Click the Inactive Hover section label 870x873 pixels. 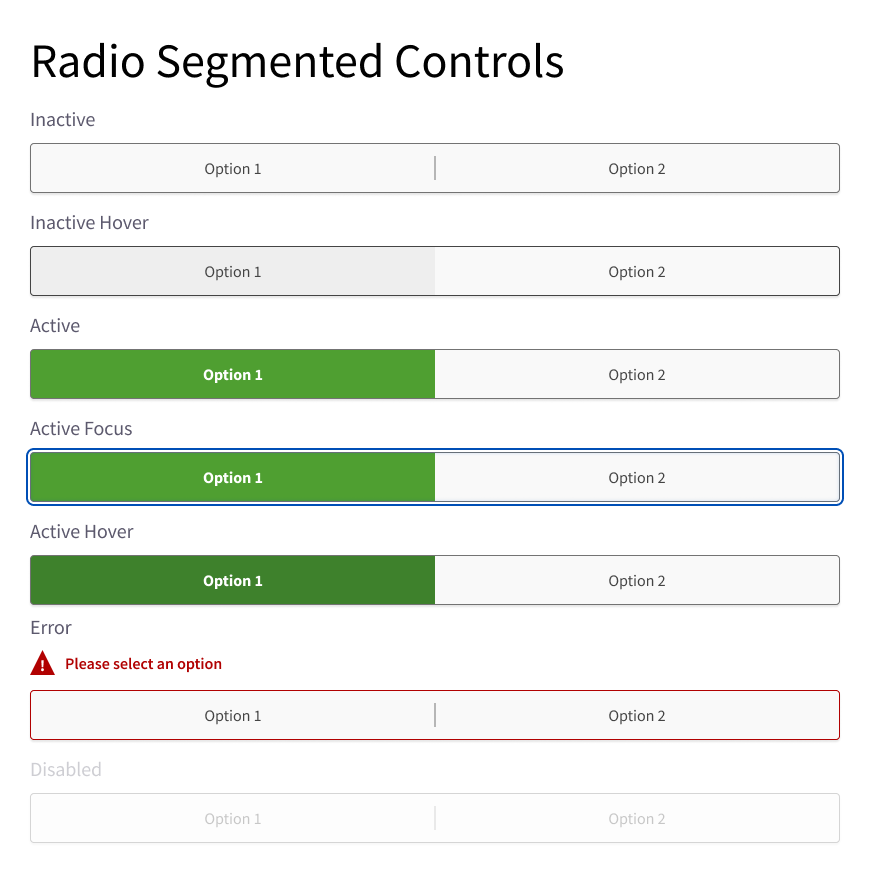pyautogui.click(x=89, y=223)
